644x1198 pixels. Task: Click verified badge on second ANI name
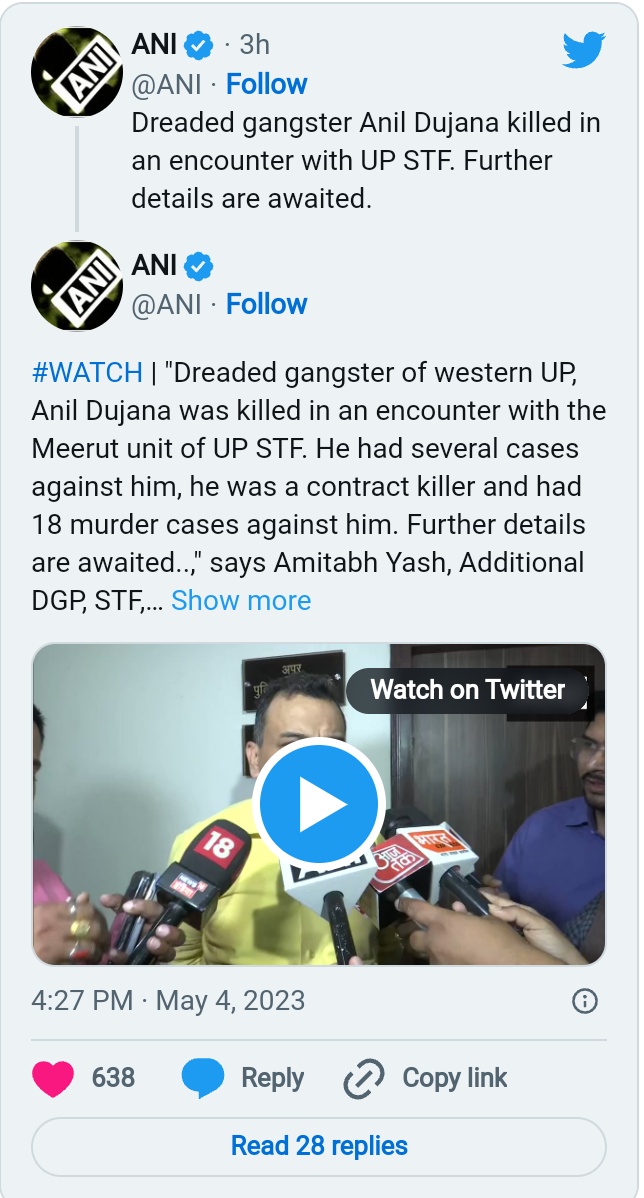(199, 266)
